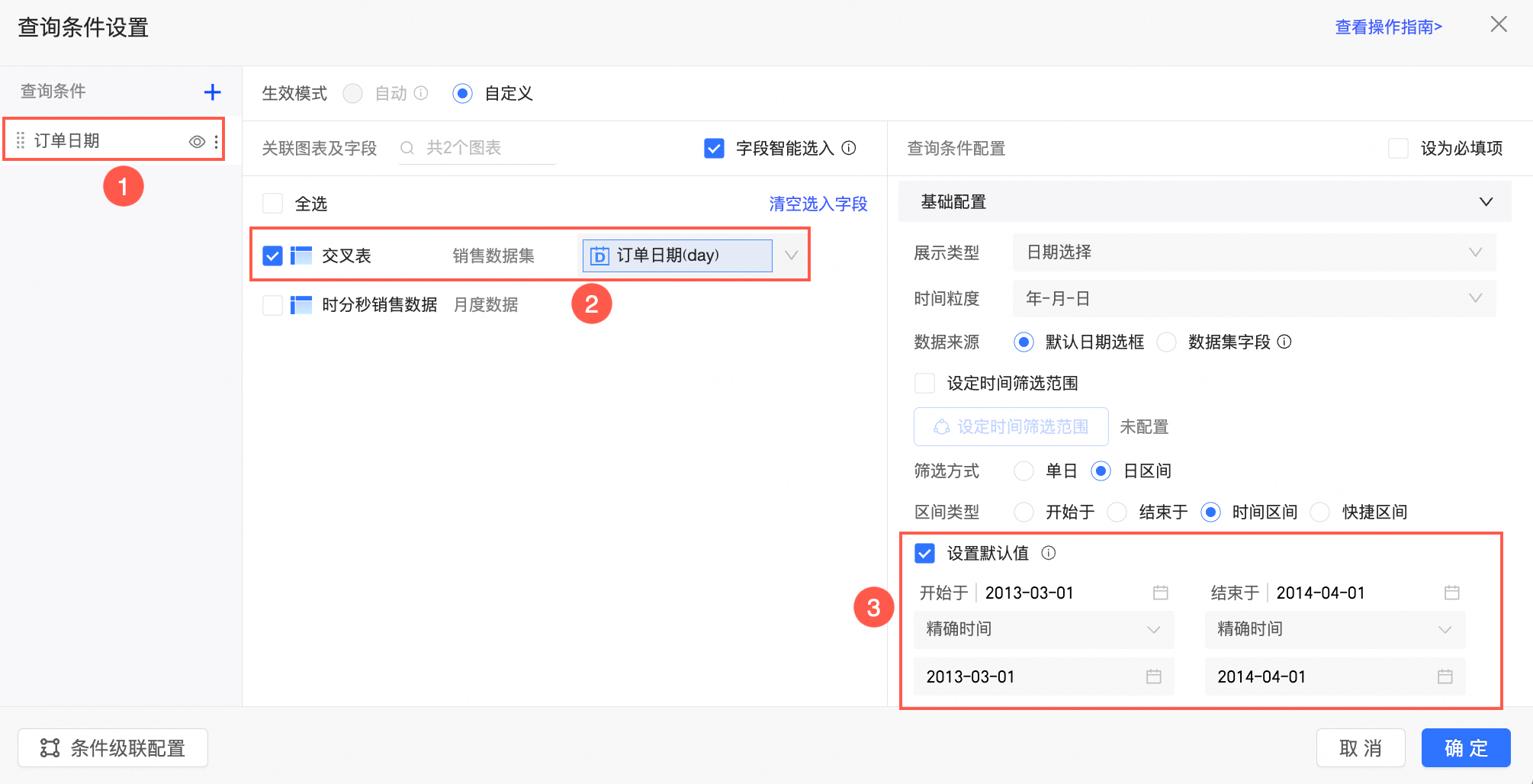Toggle visibility eye of 订单日期 condition
1533x784 pixels.
[197, 141]
